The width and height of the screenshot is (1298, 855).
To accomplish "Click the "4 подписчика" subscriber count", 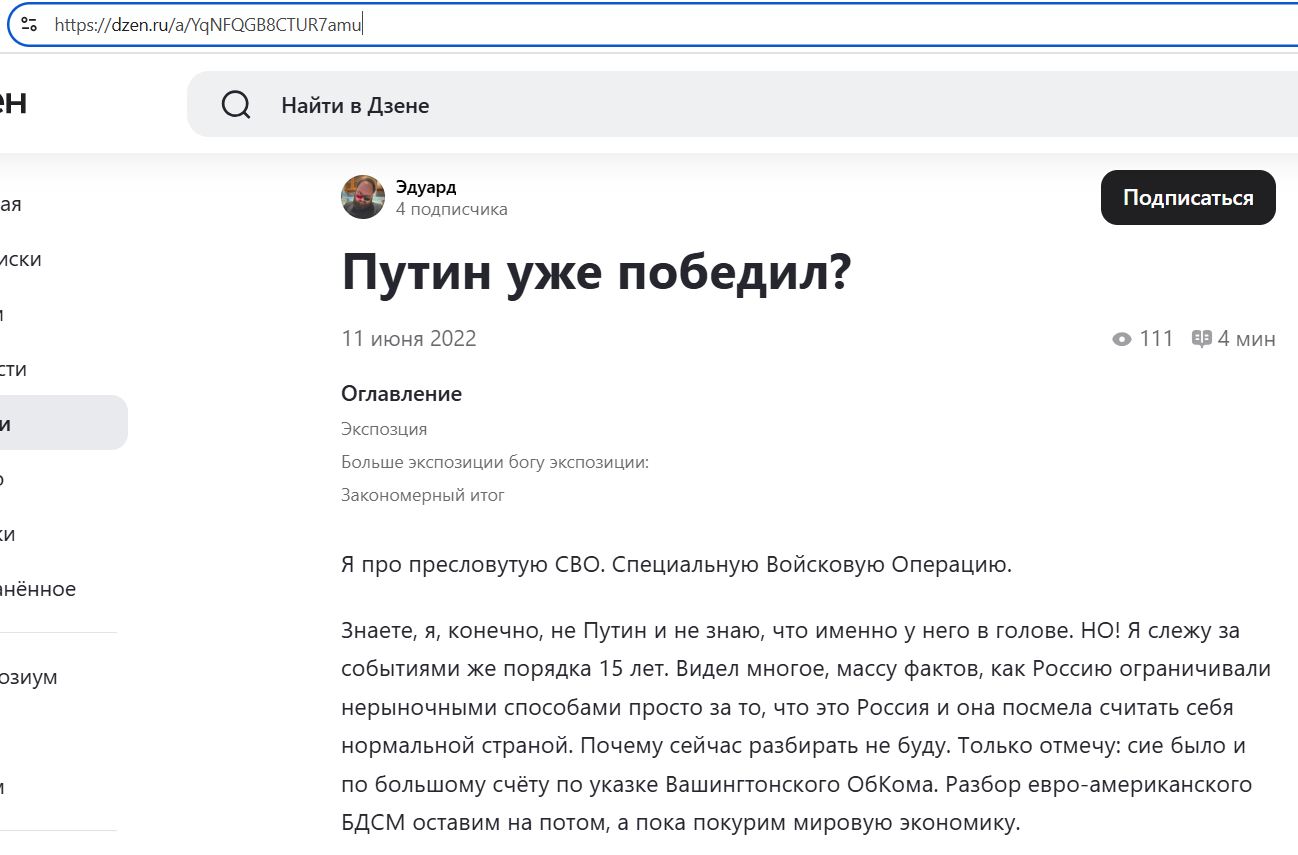I will [x=451, y=209].
